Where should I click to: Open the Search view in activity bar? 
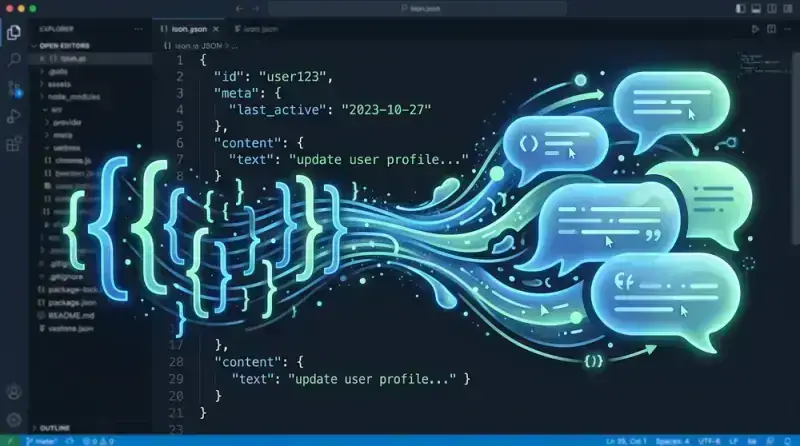point(14,60)
